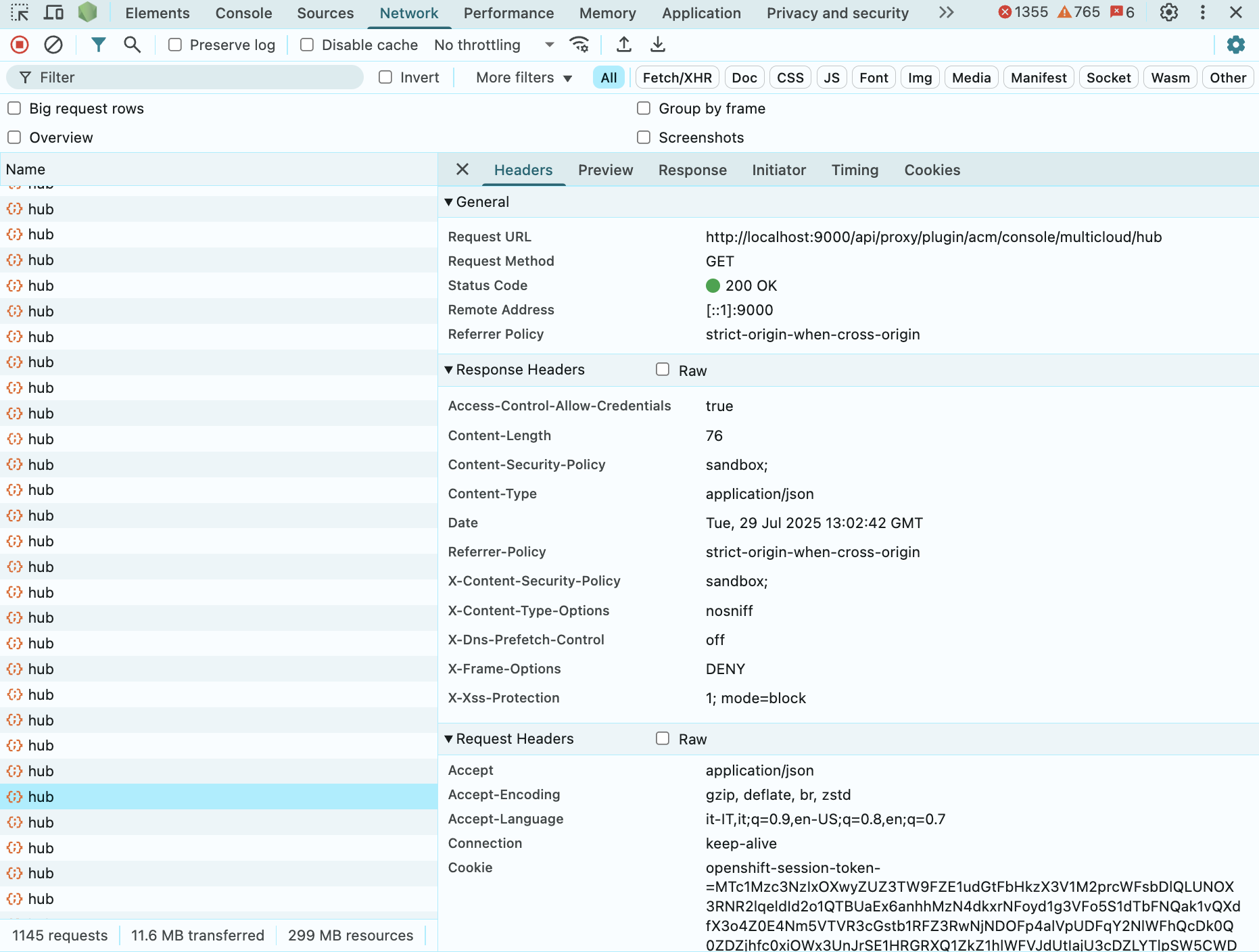1259x952 pixels.
Task: Click the Filter text input field
Action: point(196,78)
